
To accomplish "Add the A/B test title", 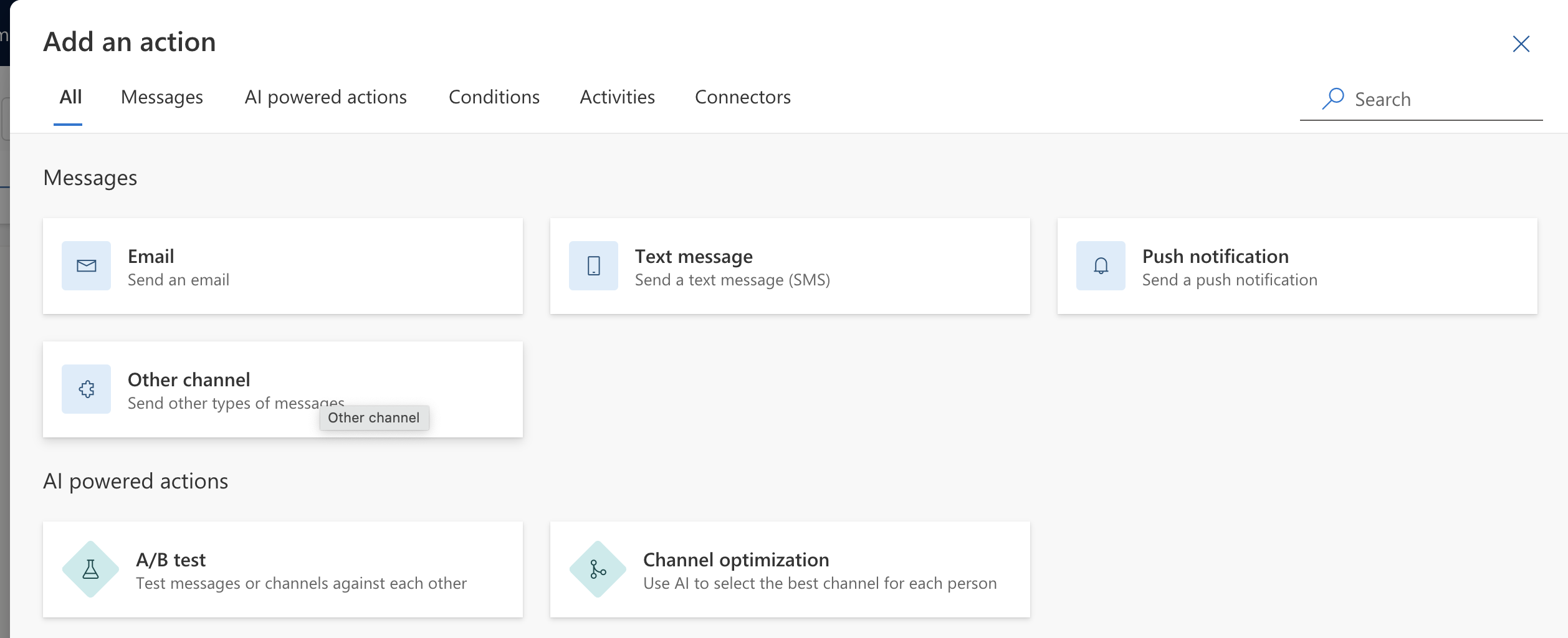I will tap(171, 560).
